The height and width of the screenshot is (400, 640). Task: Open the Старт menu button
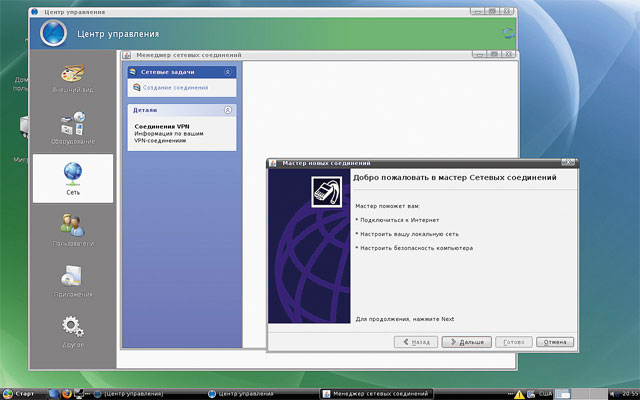[x=19, y=394]
